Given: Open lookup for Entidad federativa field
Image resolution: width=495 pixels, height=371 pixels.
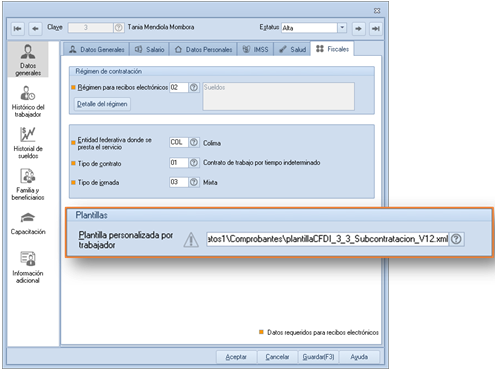Looking at the screenshot, I should coord(194,142).
